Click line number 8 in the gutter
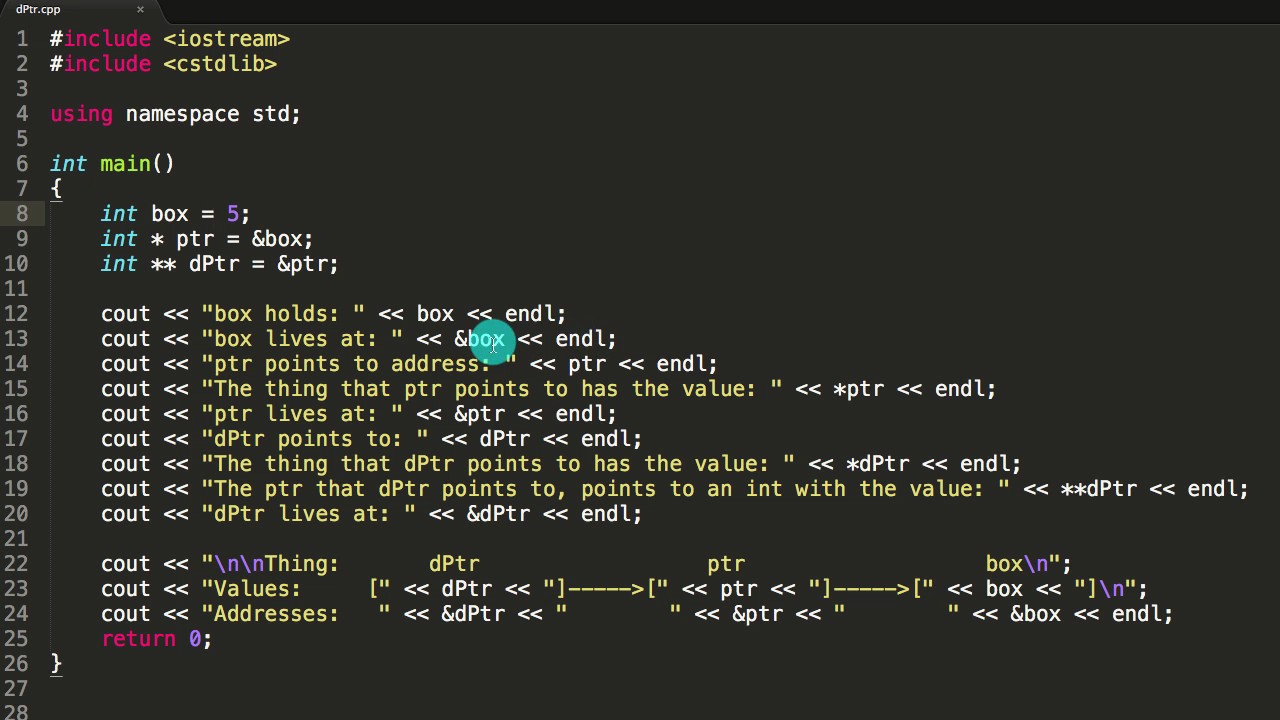The width and height of the screenshot is (1280, 720). [x=22, y=214]
